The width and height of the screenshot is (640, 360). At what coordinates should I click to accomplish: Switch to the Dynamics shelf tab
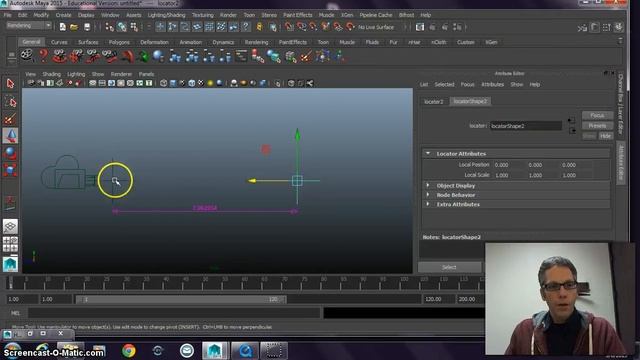point(223,42)
